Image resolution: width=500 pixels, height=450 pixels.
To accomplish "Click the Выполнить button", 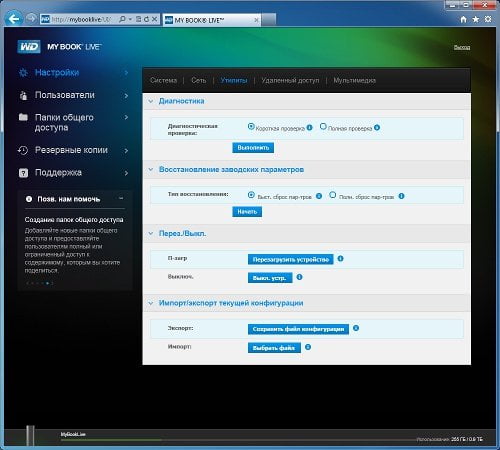I will click(253, 148).
